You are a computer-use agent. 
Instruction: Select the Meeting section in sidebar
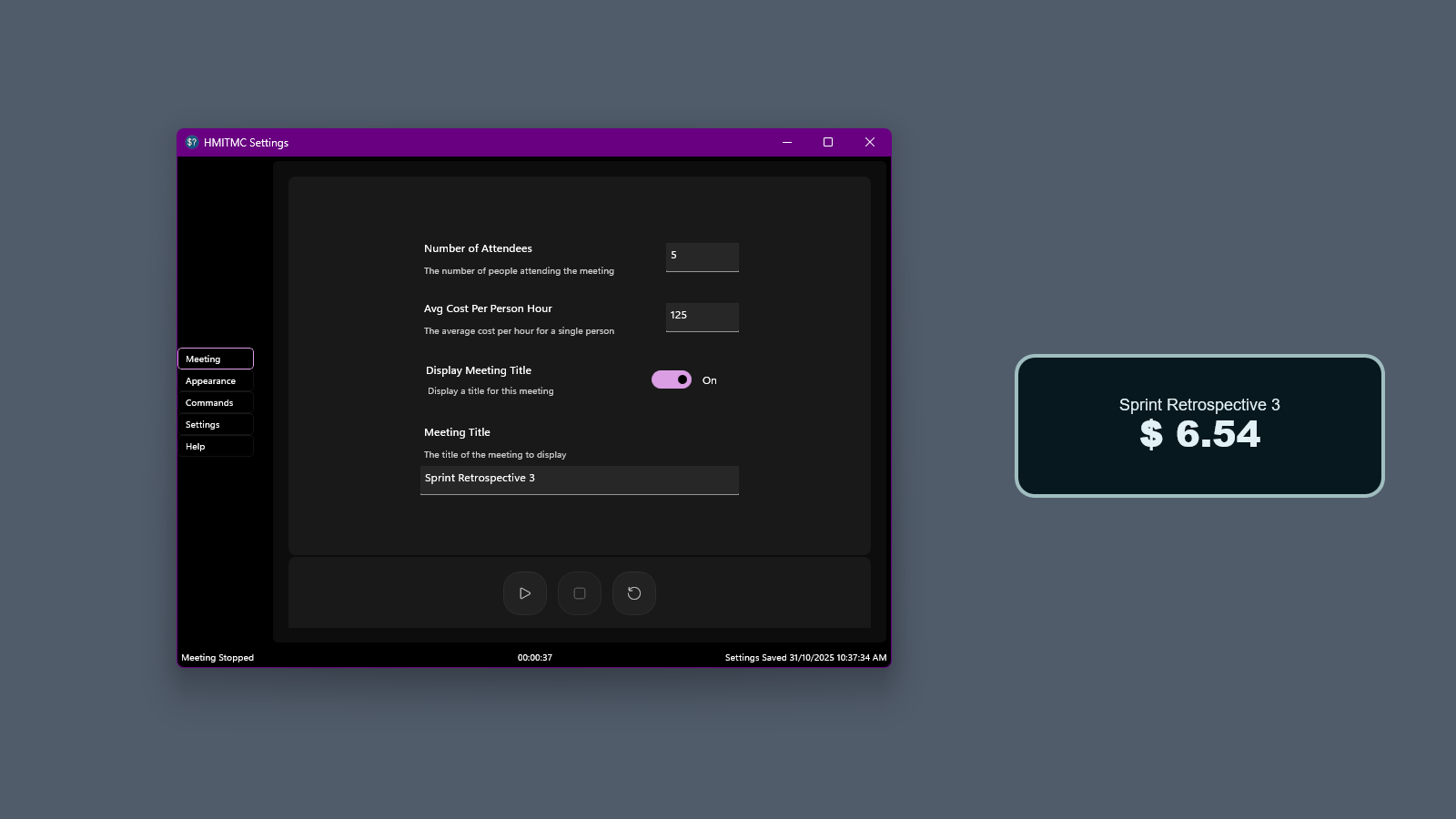(215, 359)
